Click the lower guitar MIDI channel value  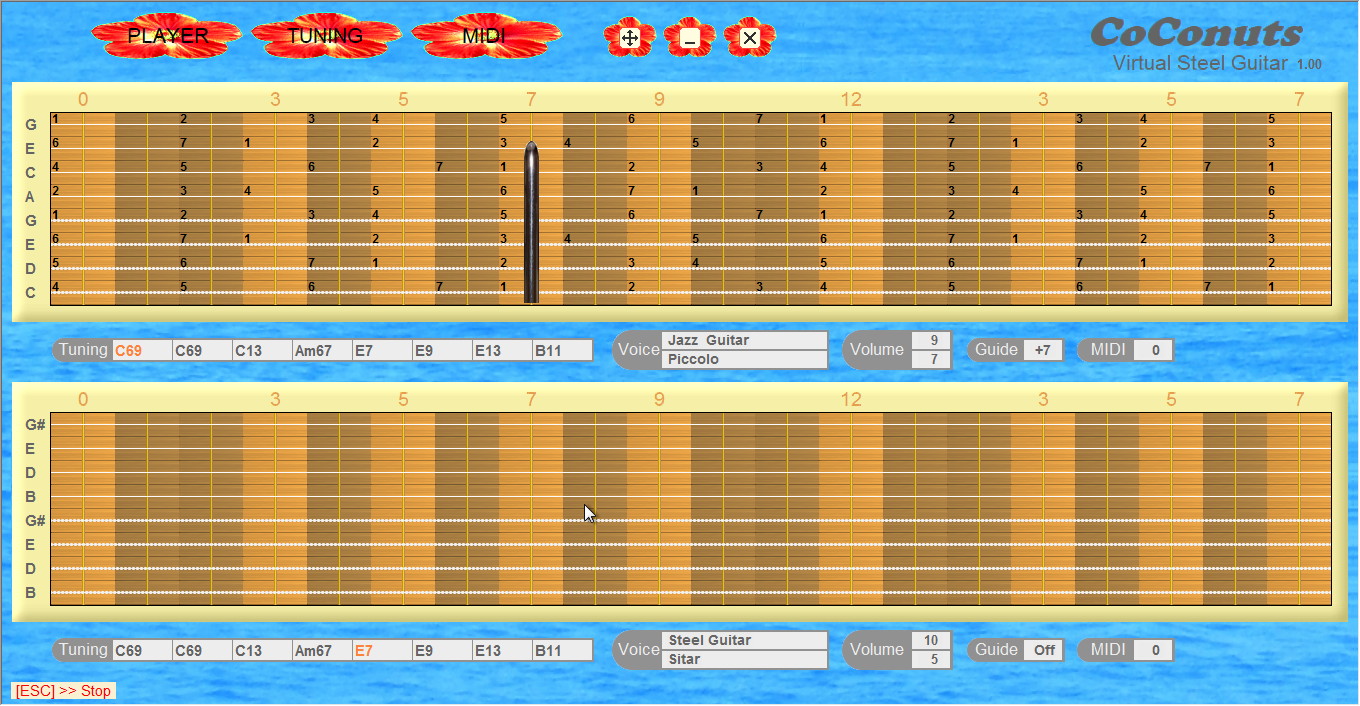tap(1155, 650)
